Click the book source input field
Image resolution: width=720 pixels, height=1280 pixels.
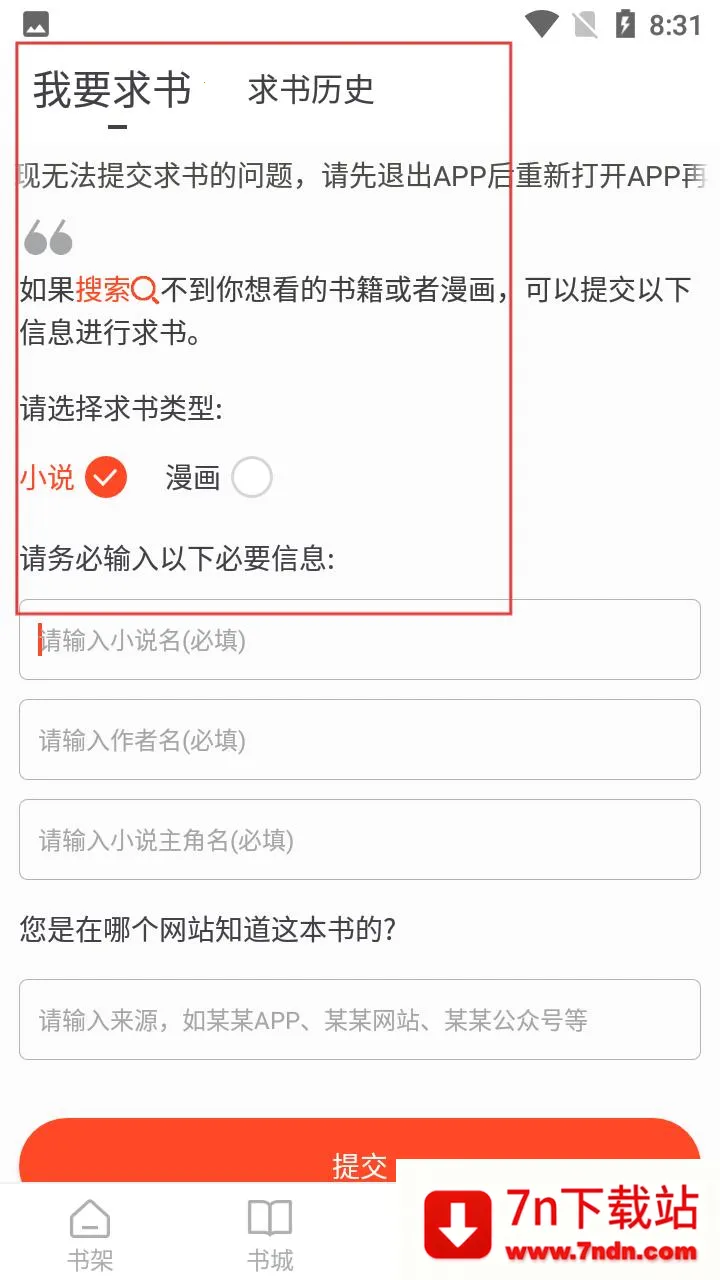[360, 1019]
